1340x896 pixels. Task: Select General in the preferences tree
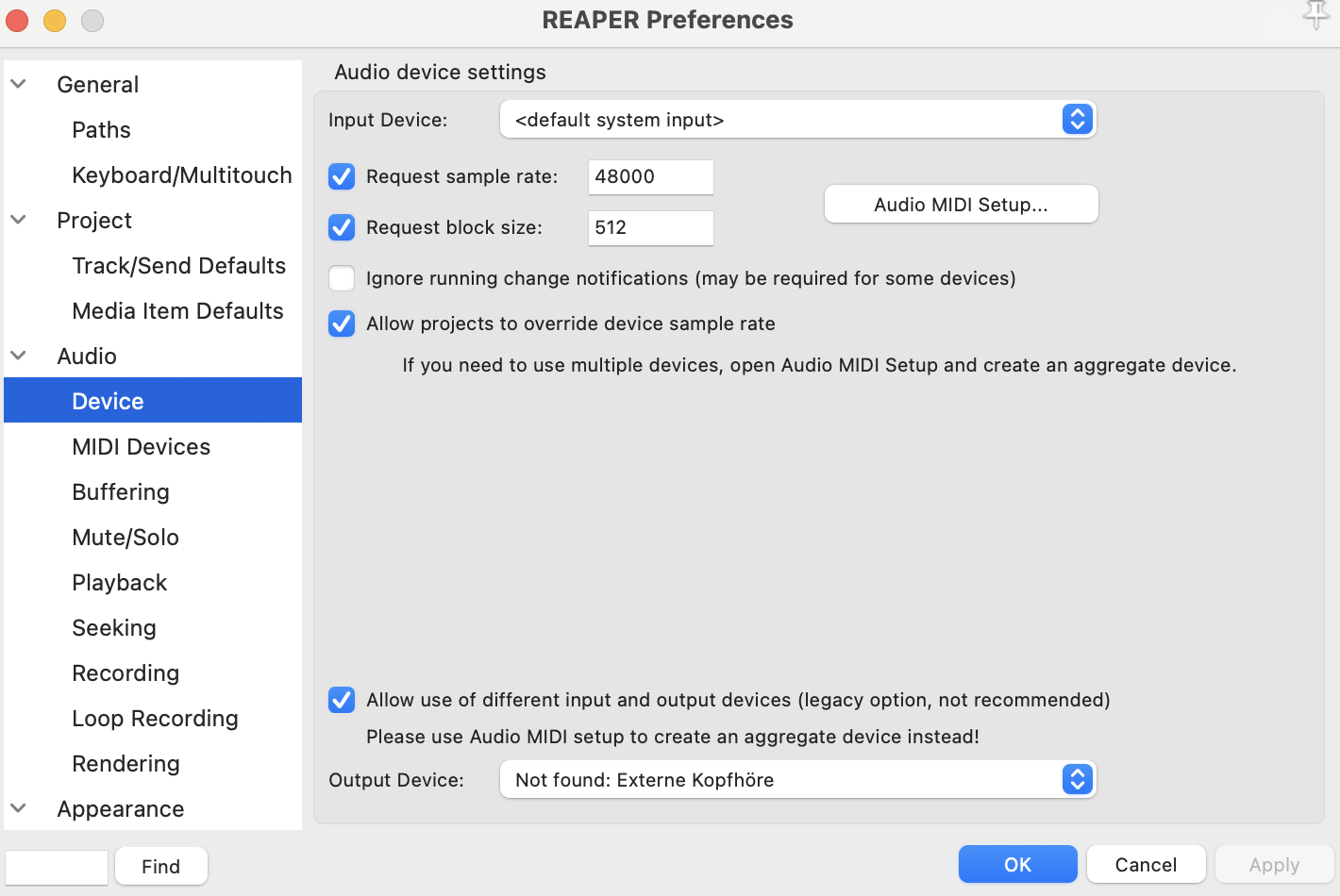98,84
